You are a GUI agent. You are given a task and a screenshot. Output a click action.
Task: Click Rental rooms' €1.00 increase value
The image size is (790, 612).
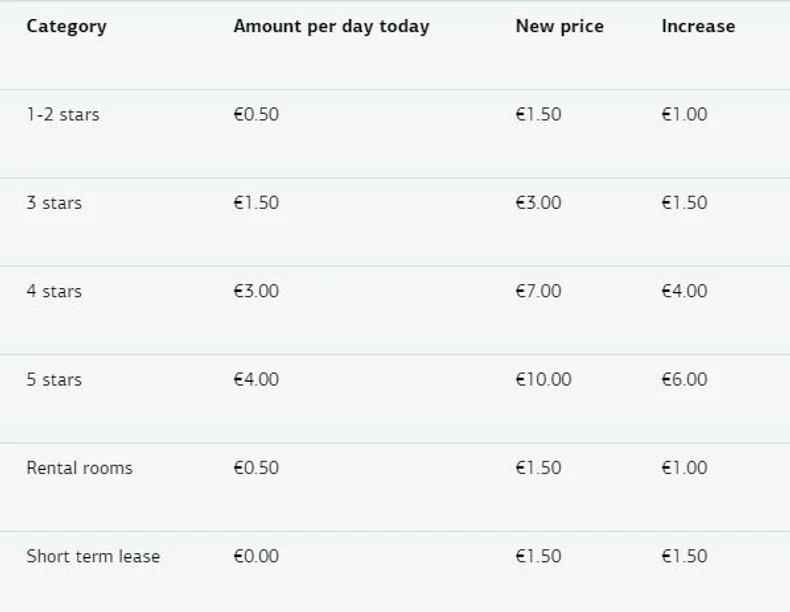[x=684, y=468]
